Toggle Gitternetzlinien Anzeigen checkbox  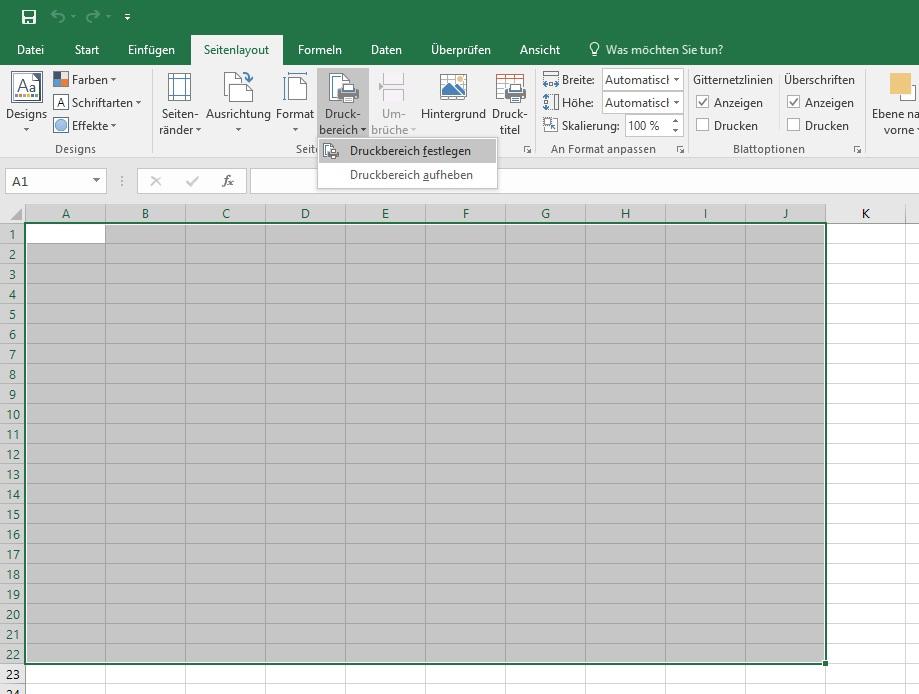[x=702, y=102]
